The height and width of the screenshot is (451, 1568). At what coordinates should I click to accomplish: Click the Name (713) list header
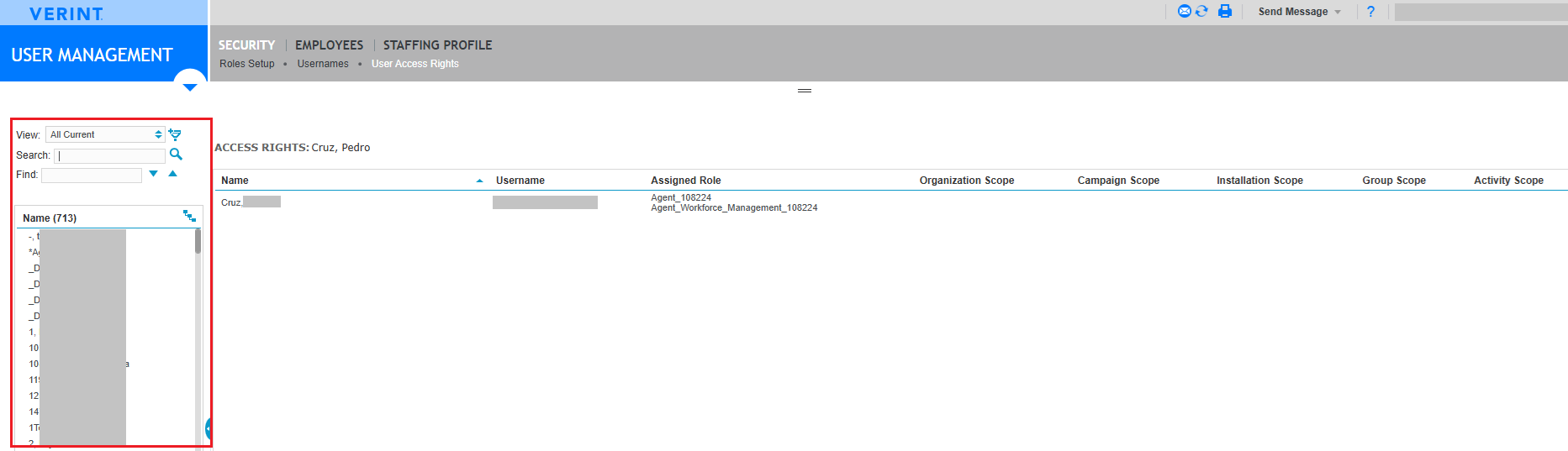[50, 218]
